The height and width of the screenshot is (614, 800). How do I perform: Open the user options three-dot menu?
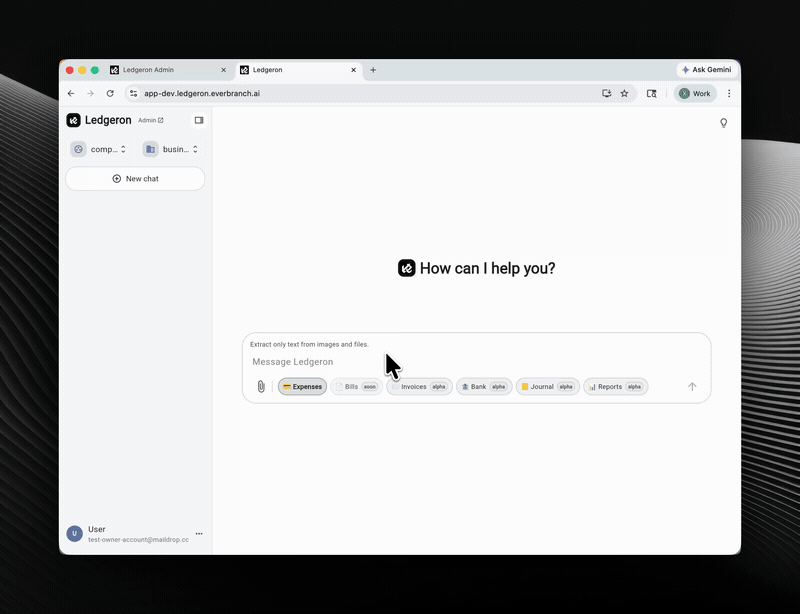click(199, 534)
